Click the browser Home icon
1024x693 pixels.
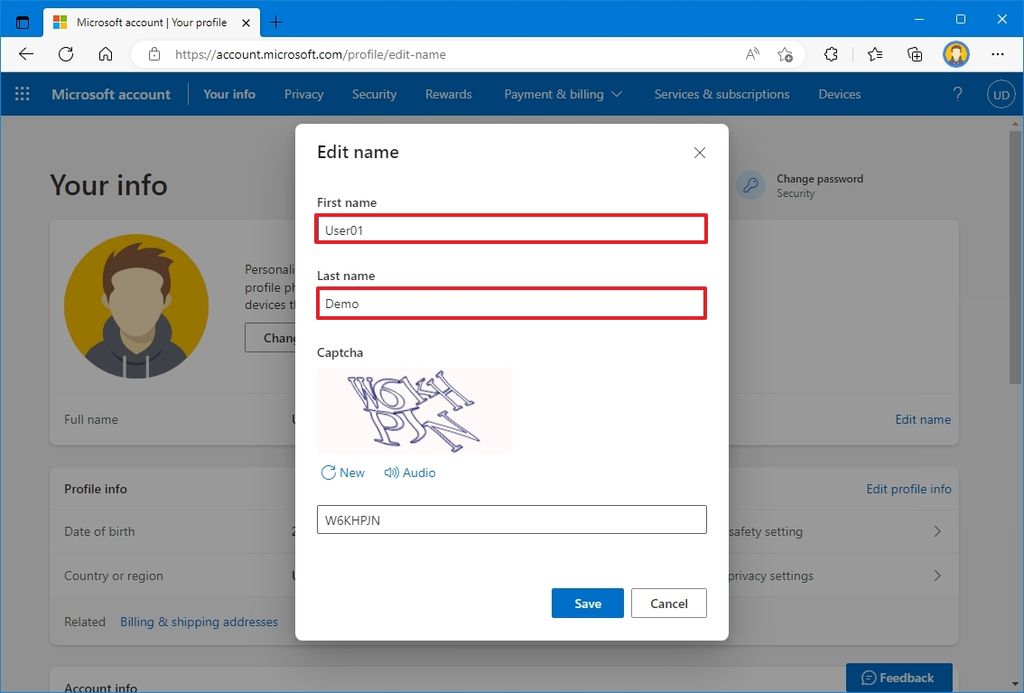106,55
